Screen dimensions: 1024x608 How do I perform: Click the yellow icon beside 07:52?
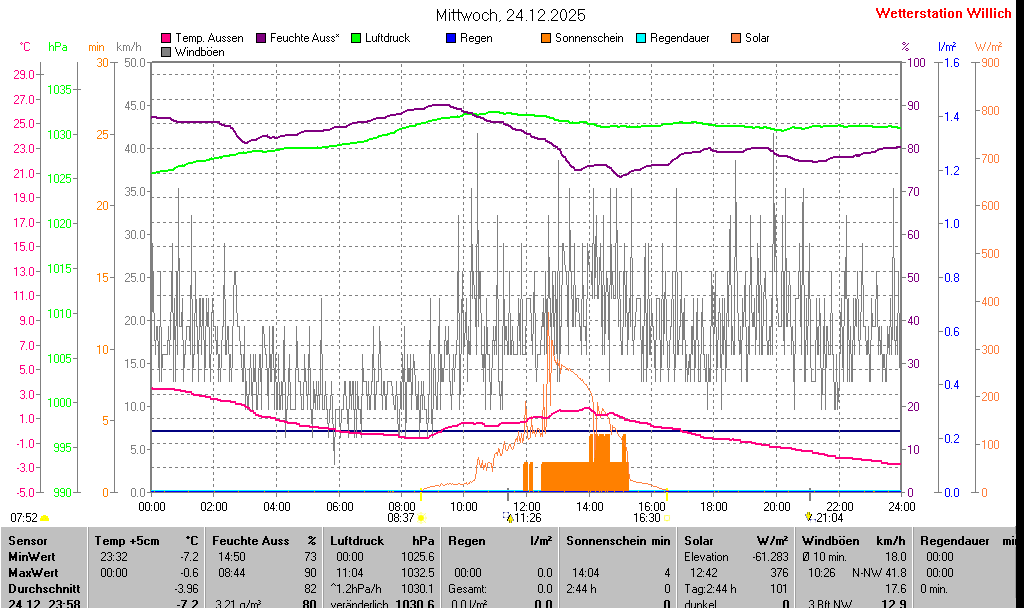45,518
